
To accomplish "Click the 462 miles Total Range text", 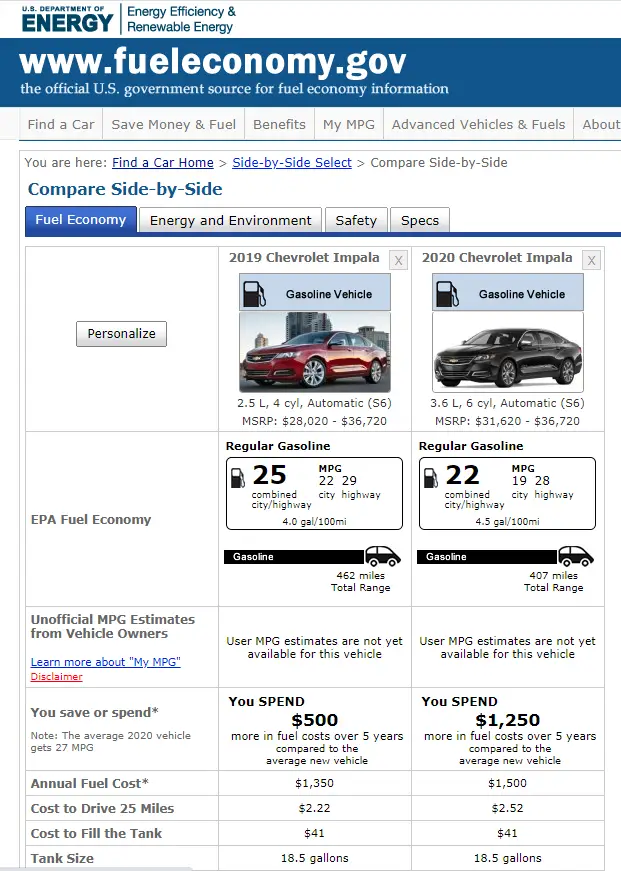I will pyautogui.click(x=360, y=582).
